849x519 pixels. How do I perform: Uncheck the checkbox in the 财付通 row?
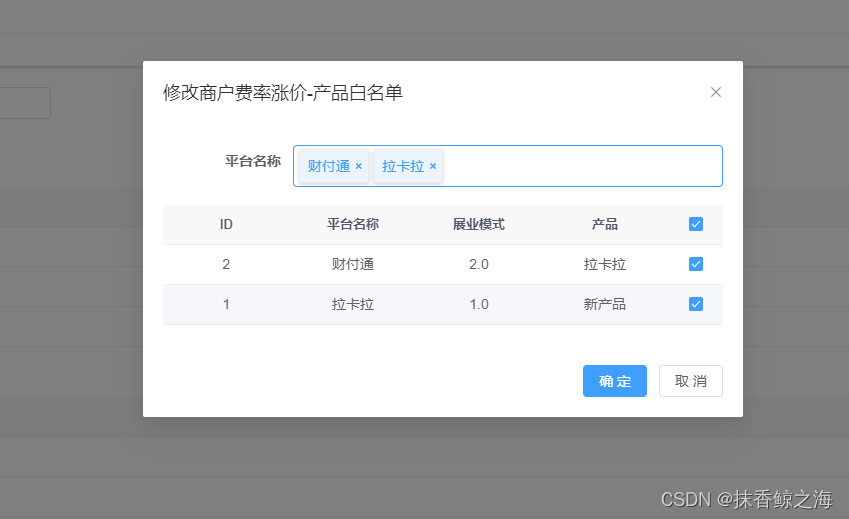pyautogui.click(x=696, y=264)
